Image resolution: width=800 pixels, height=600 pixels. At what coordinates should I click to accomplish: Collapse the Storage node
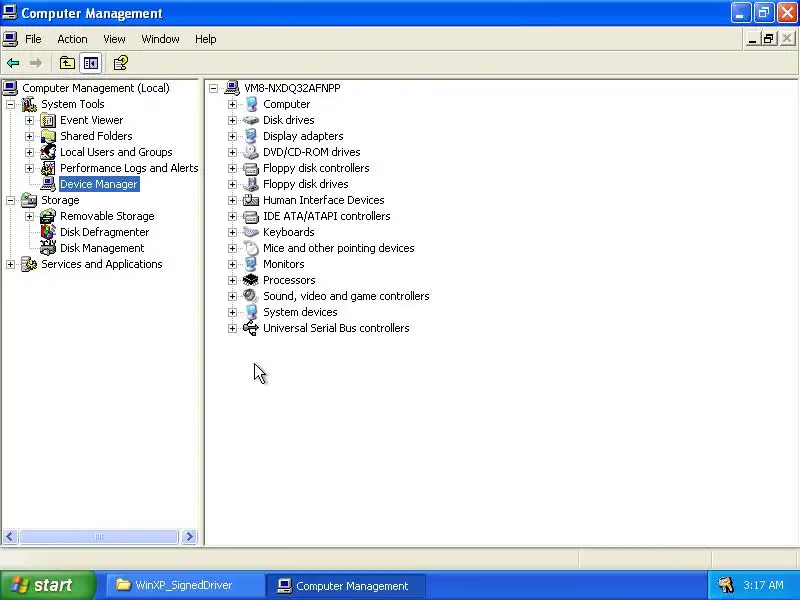click(x=10, y=201)
